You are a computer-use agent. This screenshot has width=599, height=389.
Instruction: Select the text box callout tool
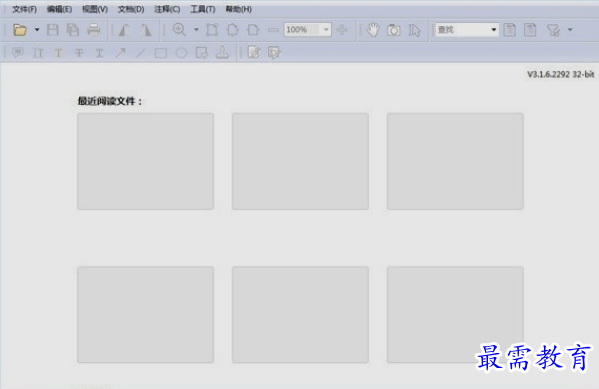(202, 53)
